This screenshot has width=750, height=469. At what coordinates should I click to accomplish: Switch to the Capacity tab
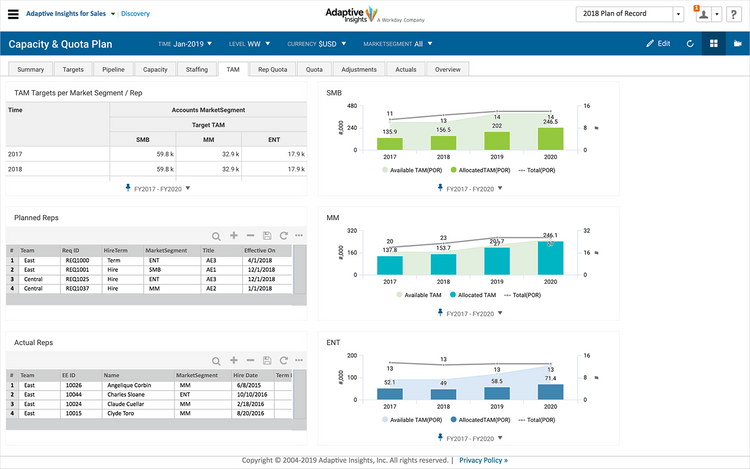click(x=155, y=69)
